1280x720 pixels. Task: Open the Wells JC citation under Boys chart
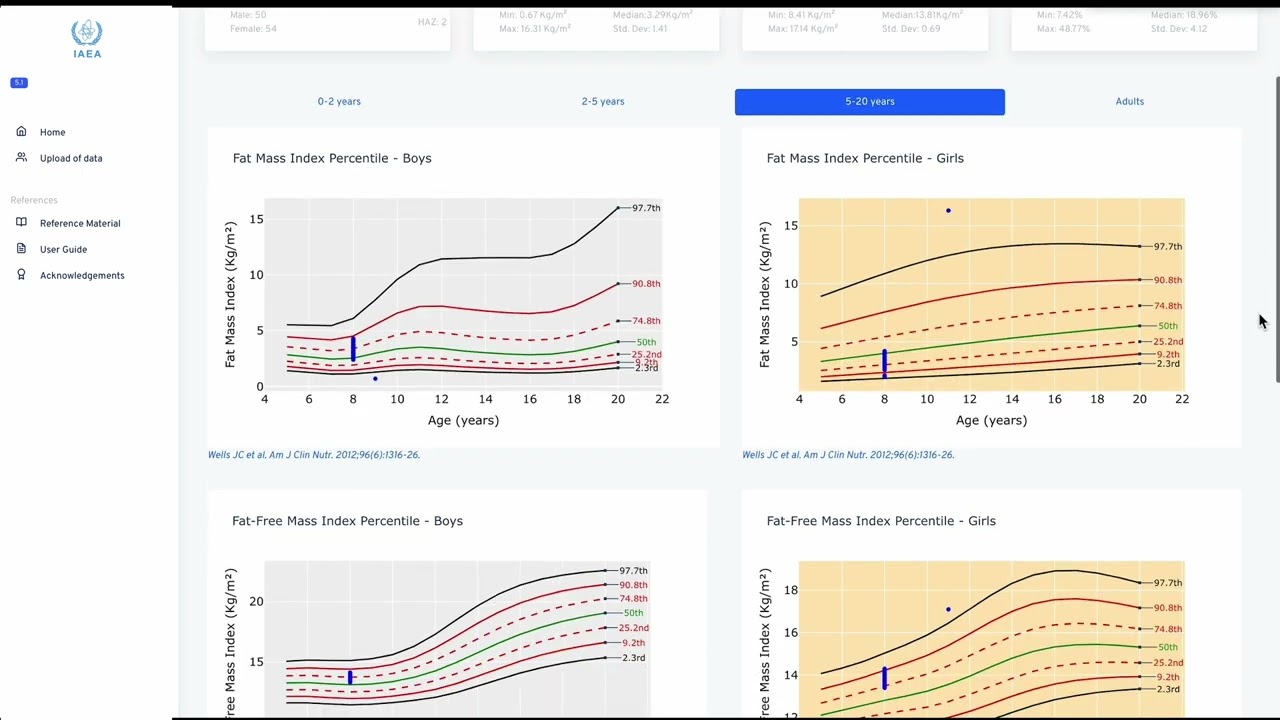coord(314,455)
